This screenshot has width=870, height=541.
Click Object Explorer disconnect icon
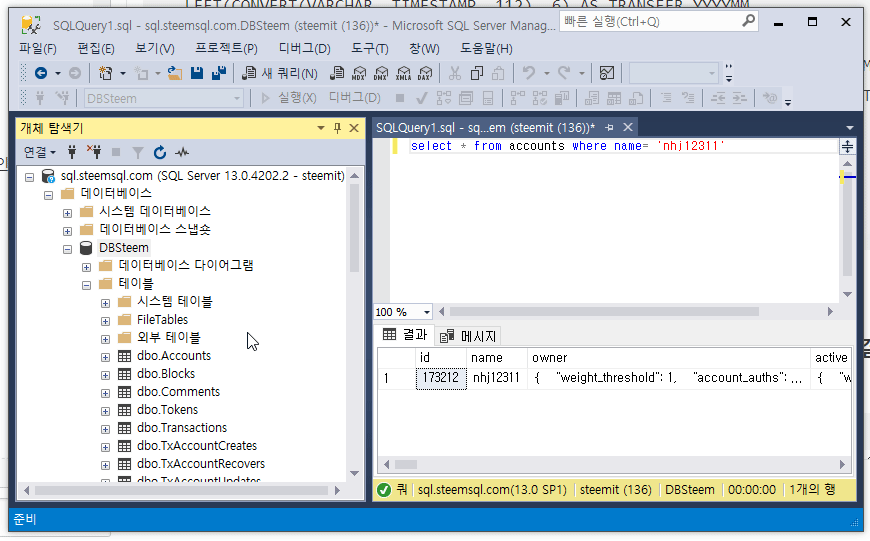point(94,151)
